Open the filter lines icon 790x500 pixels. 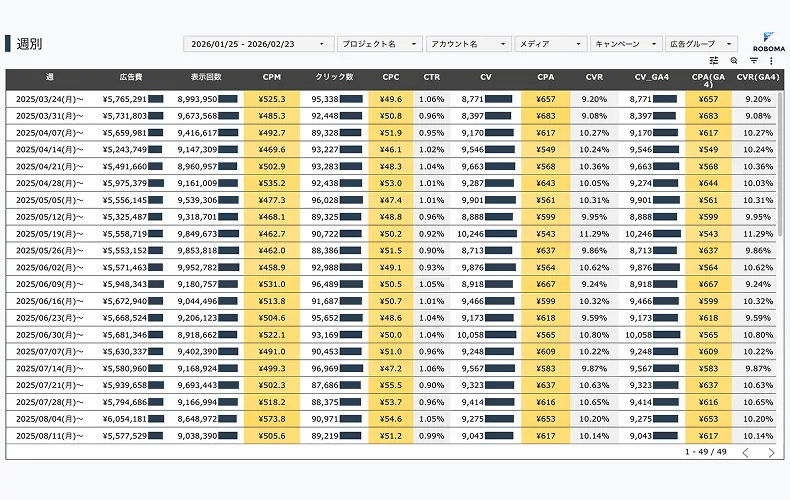(x=753, y=61)
